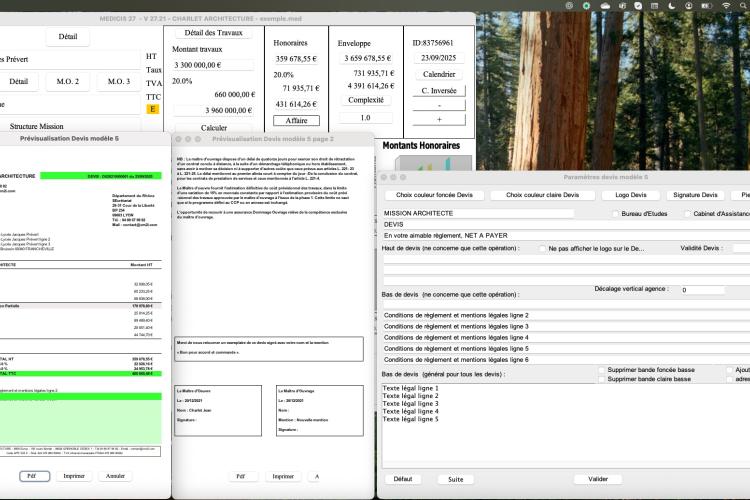Click Choix couleur claire Devis button
The width and height of the screenshot is (750, 500).
point(542,195)
